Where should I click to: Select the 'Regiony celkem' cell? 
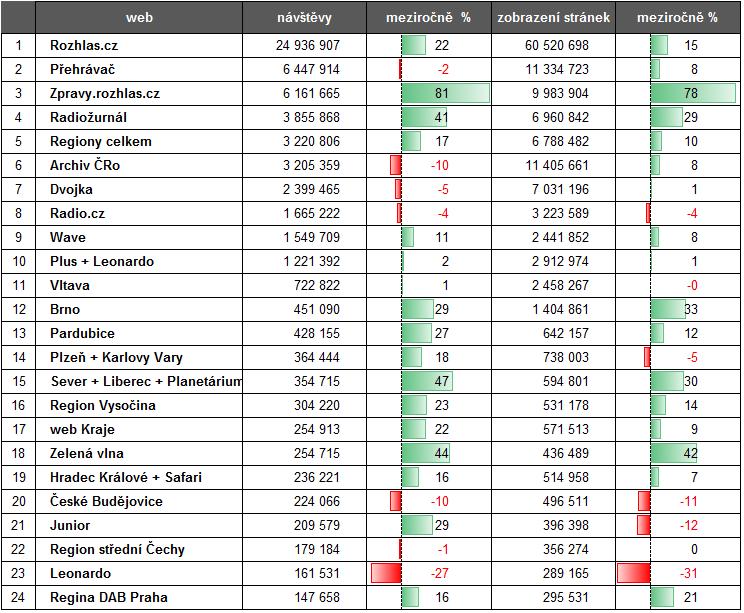pyautogui.click(x=139, y=141)
